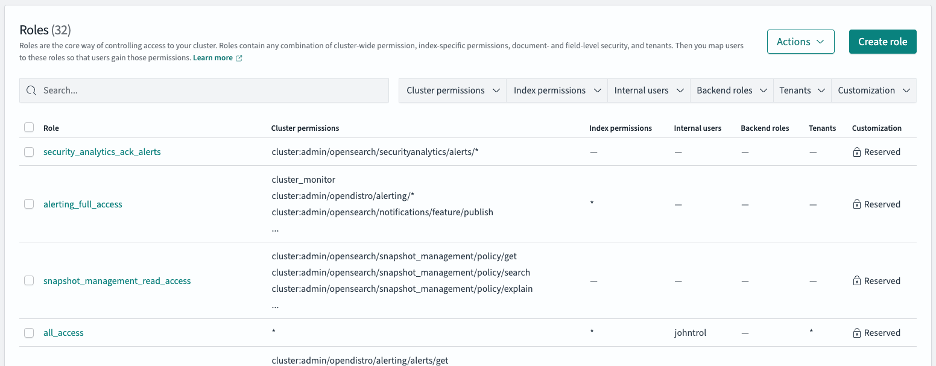This screenshot has width=936, height=366.
Task: Click the Role column header
Action: 51,128
